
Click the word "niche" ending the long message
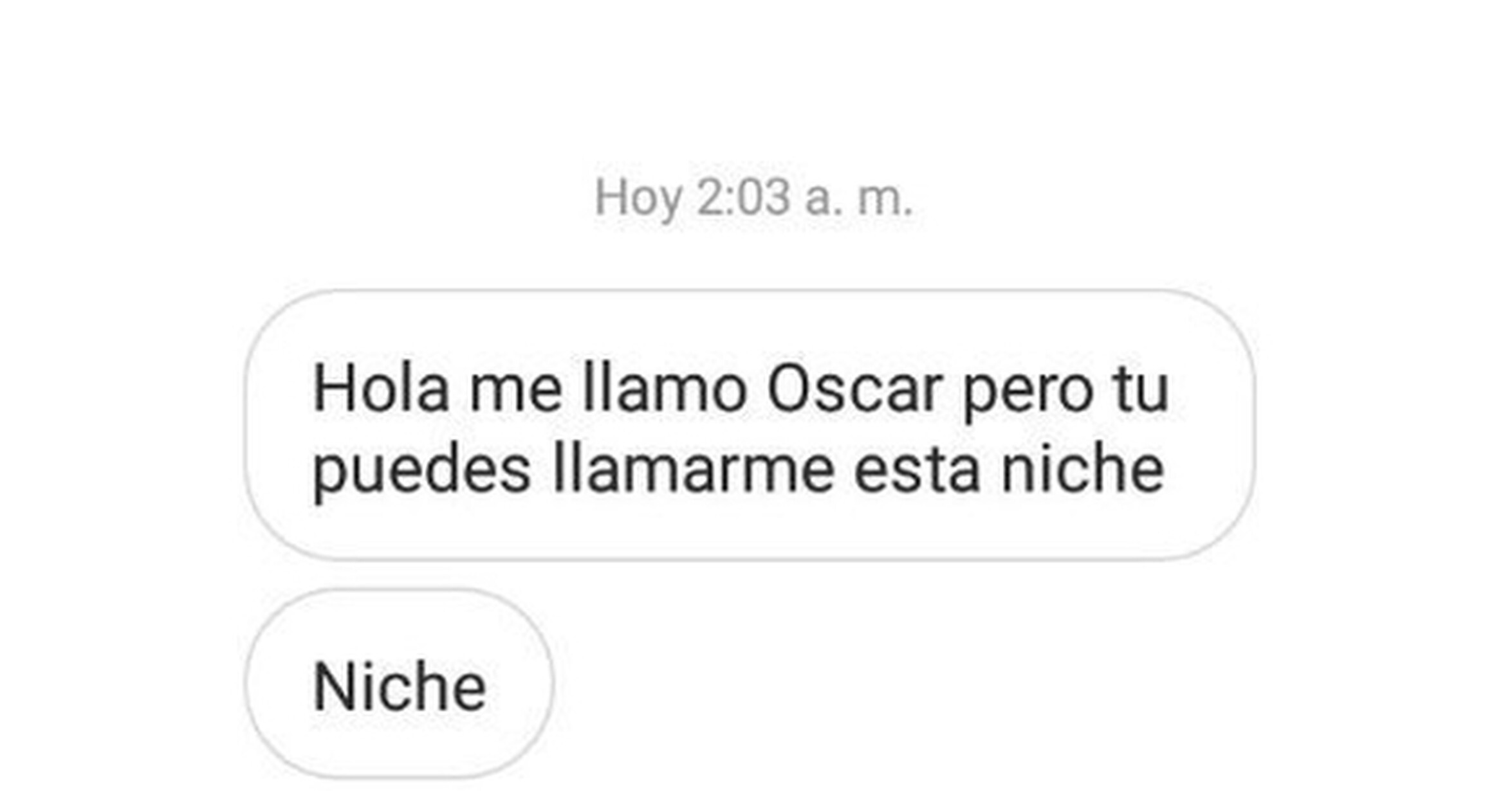coord(1083,469)
